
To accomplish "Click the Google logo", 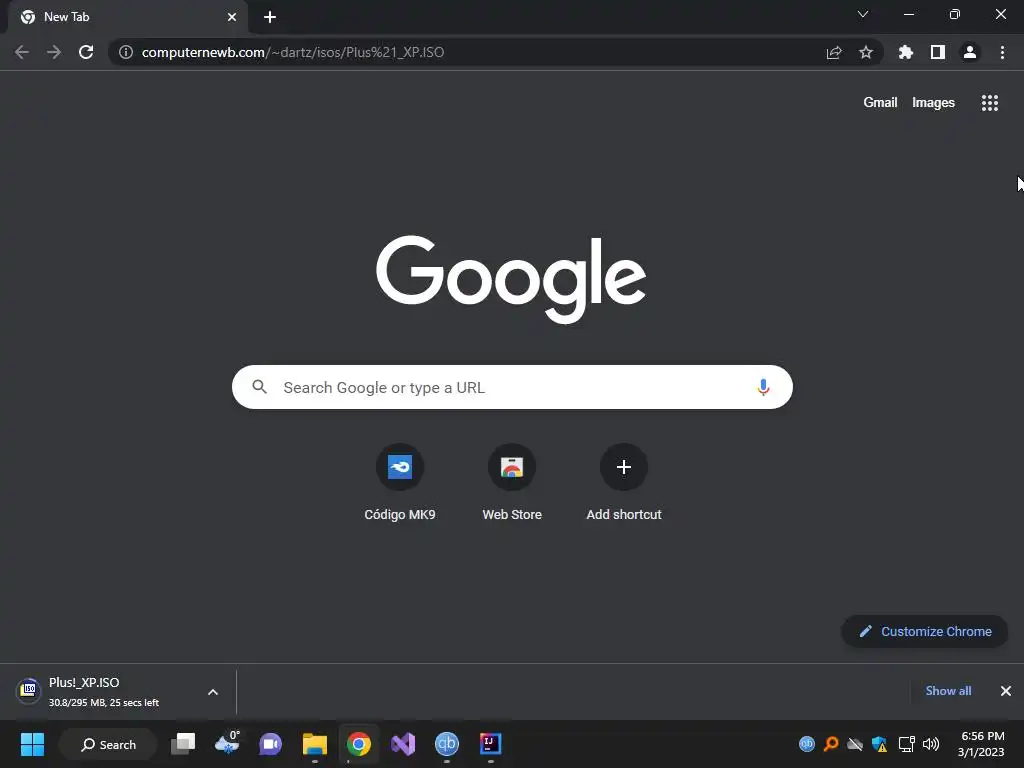I will point(511,280).
